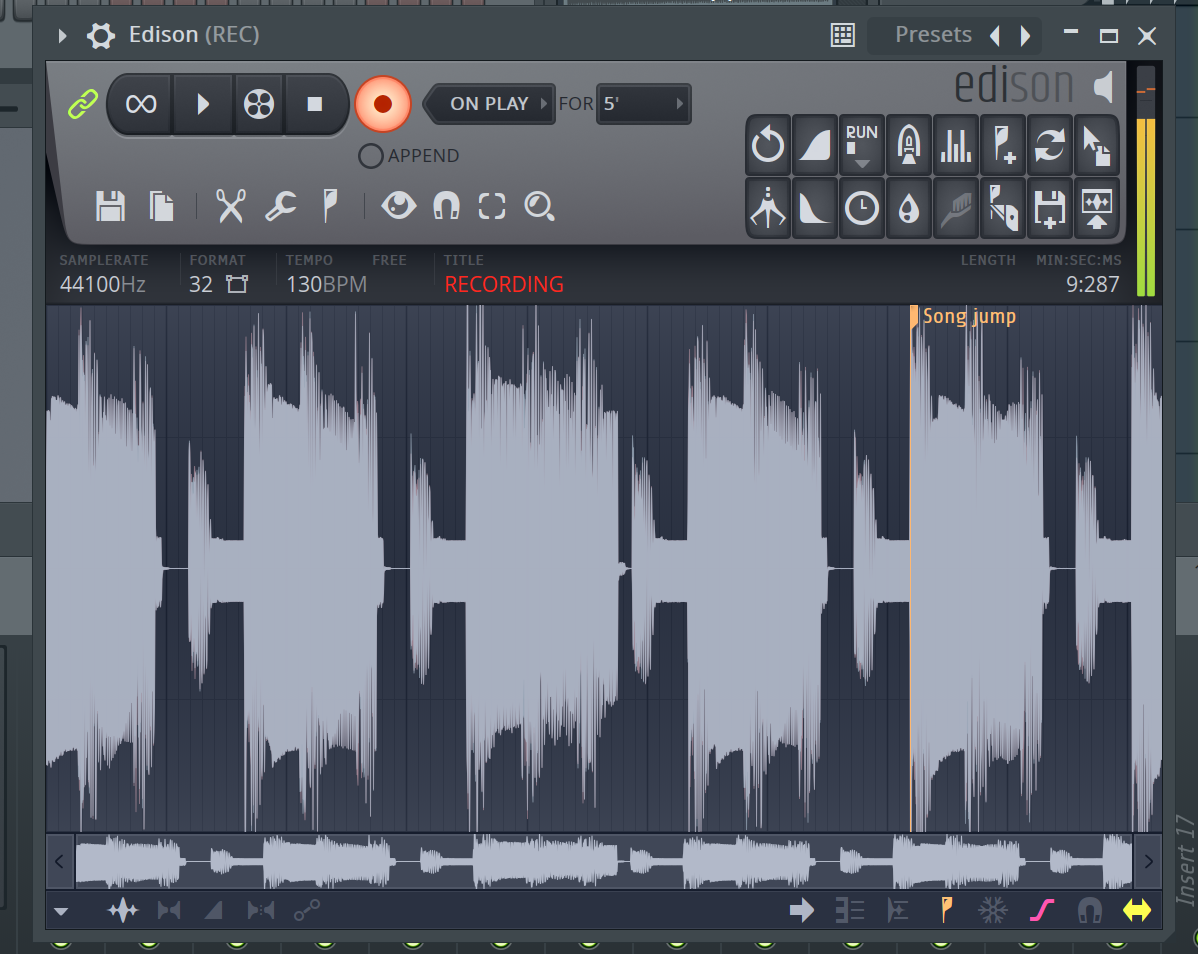The width and height of the screenshot is (1198, 954).
Task: Open the FOR 5' duration dropdown
Action: pos(643,104)
